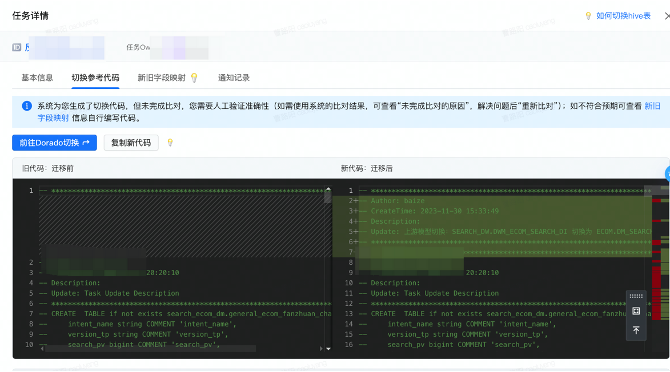
Task: Click the old-code pane scroll down arrow
Action: point(328,349)
